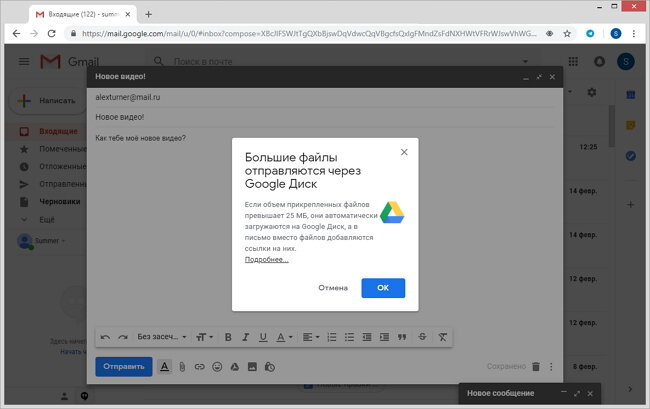Screen dimensions: 650x409
Task: Open Google apps grid icon
Action: (573, 62)
